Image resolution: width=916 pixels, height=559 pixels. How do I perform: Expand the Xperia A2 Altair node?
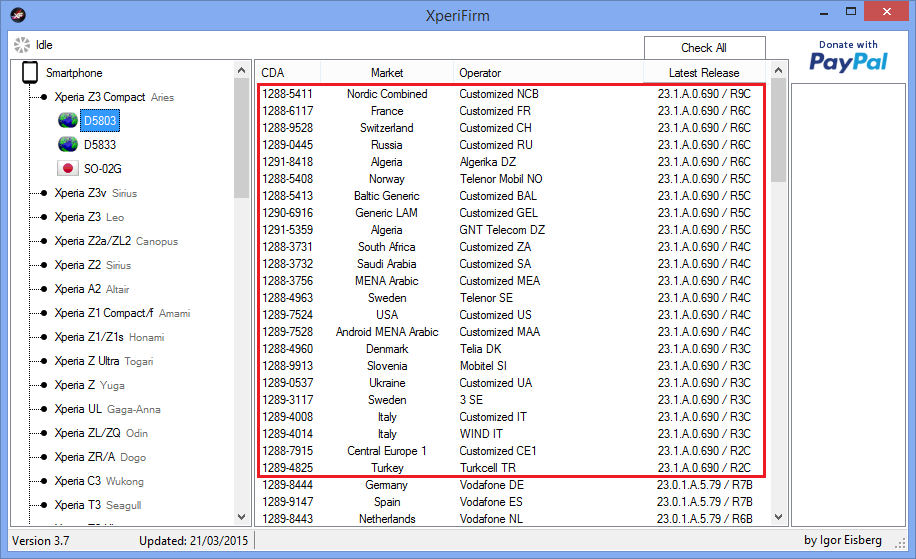pyautogui.click(x=44, y=289)
